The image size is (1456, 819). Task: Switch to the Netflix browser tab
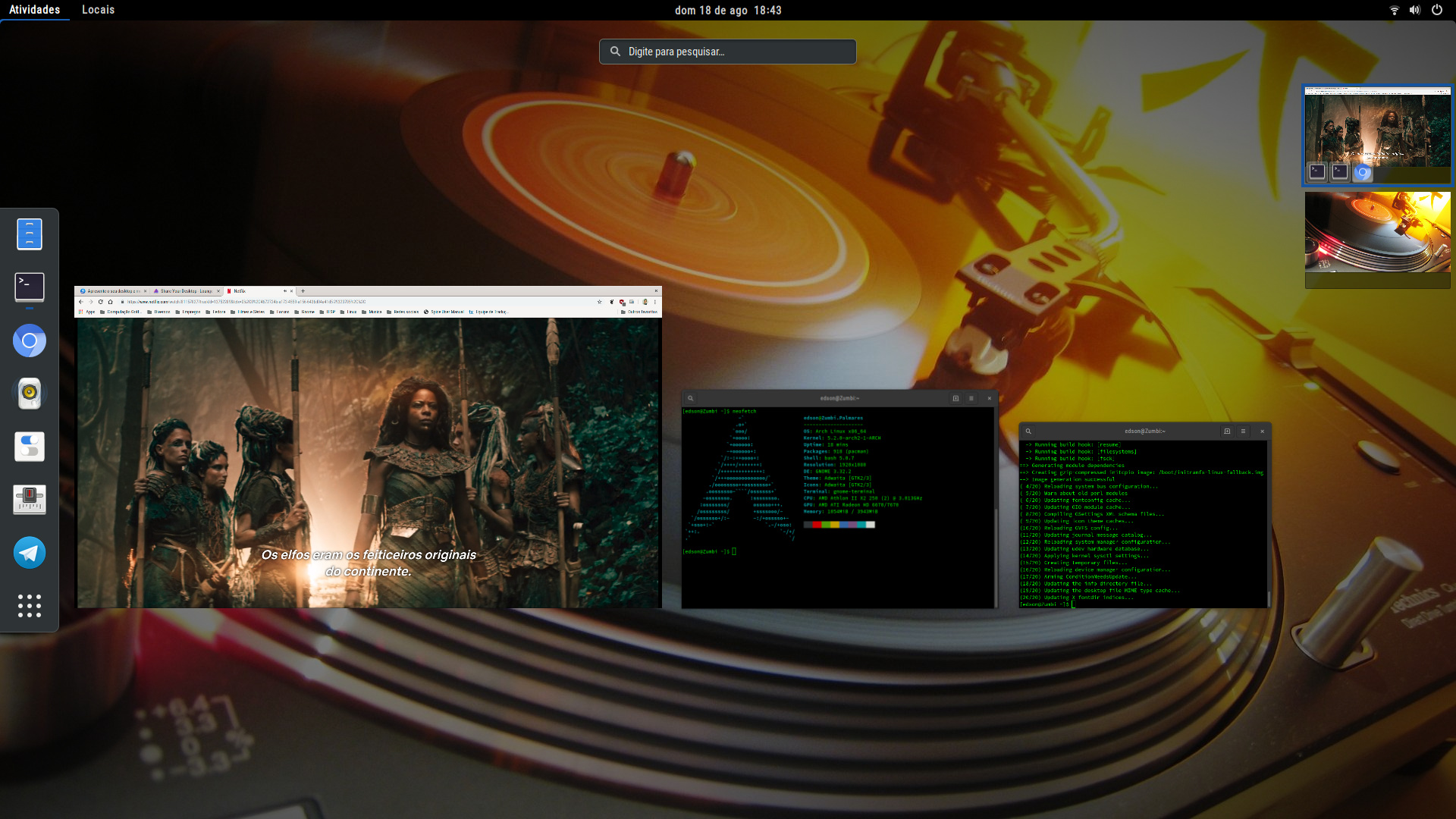pos(258,290)
